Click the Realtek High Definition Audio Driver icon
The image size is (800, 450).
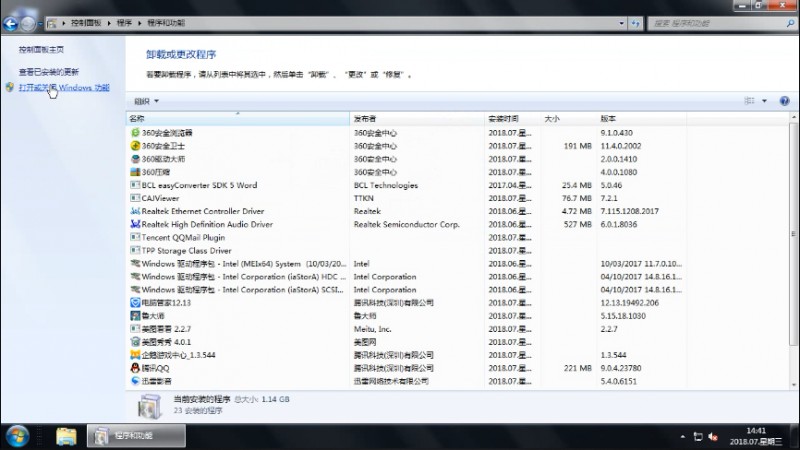(x=135, y=224)
